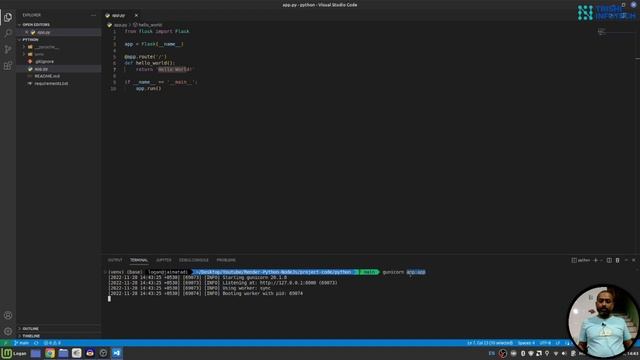Click the Explorer more actions ellipsis
This screenshot has height=360, width=640.
[x=93, y=15]
